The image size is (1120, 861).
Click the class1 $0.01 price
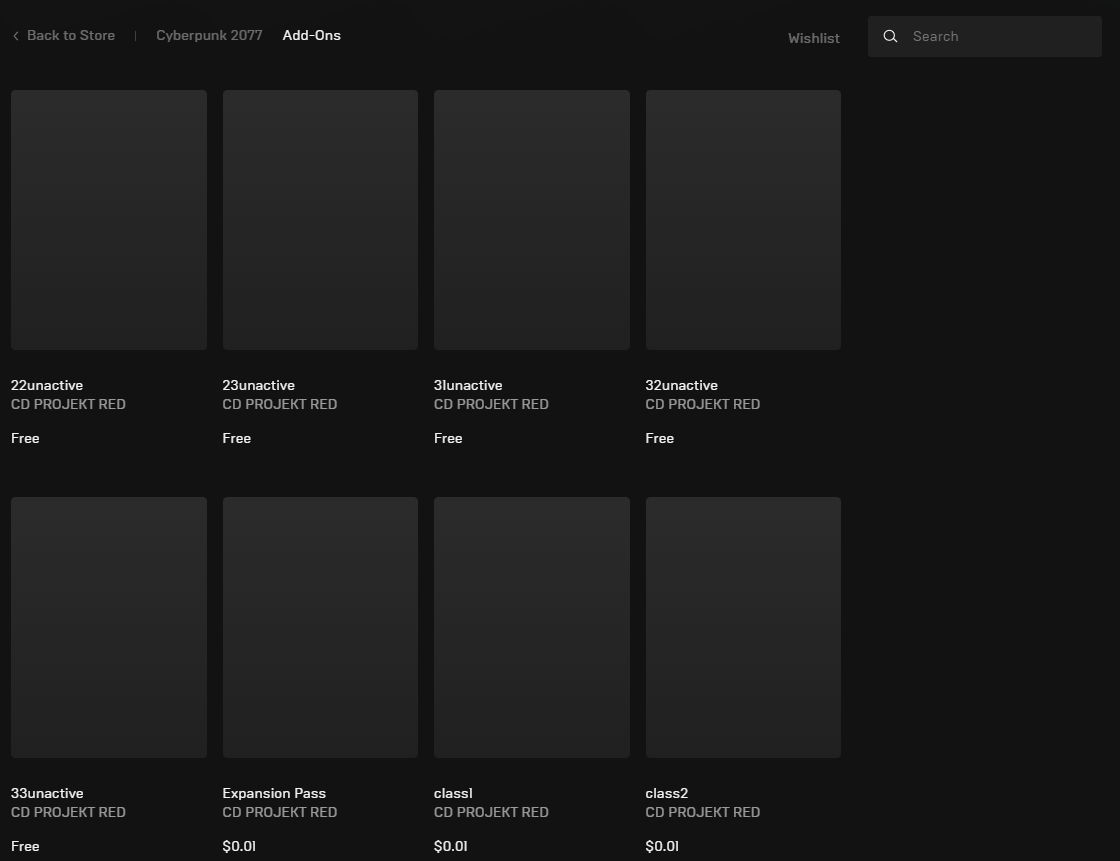tap(450, 846)
